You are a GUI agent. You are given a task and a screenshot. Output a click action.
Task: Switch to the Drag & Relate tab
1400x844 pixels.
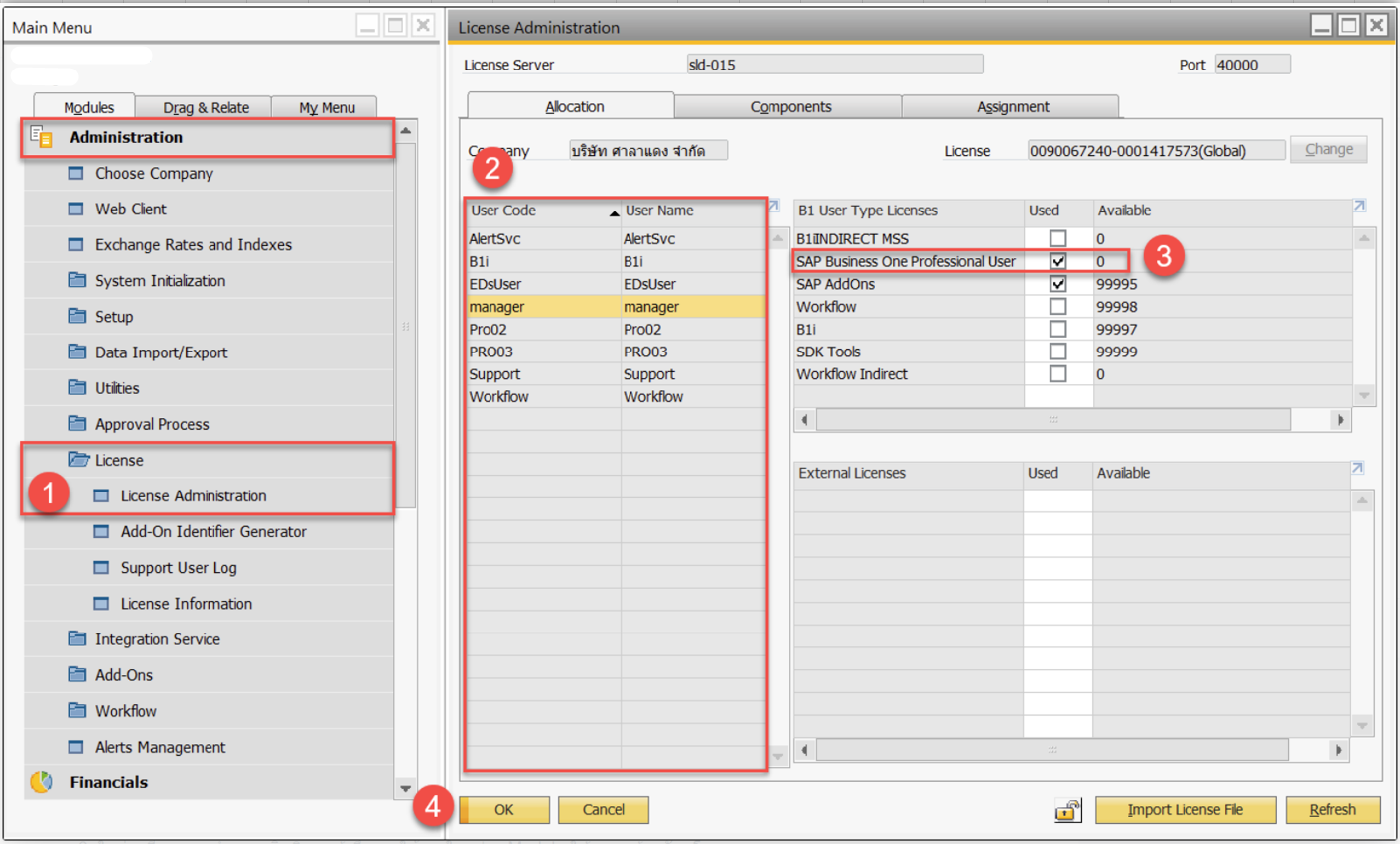tap(206, 106)
